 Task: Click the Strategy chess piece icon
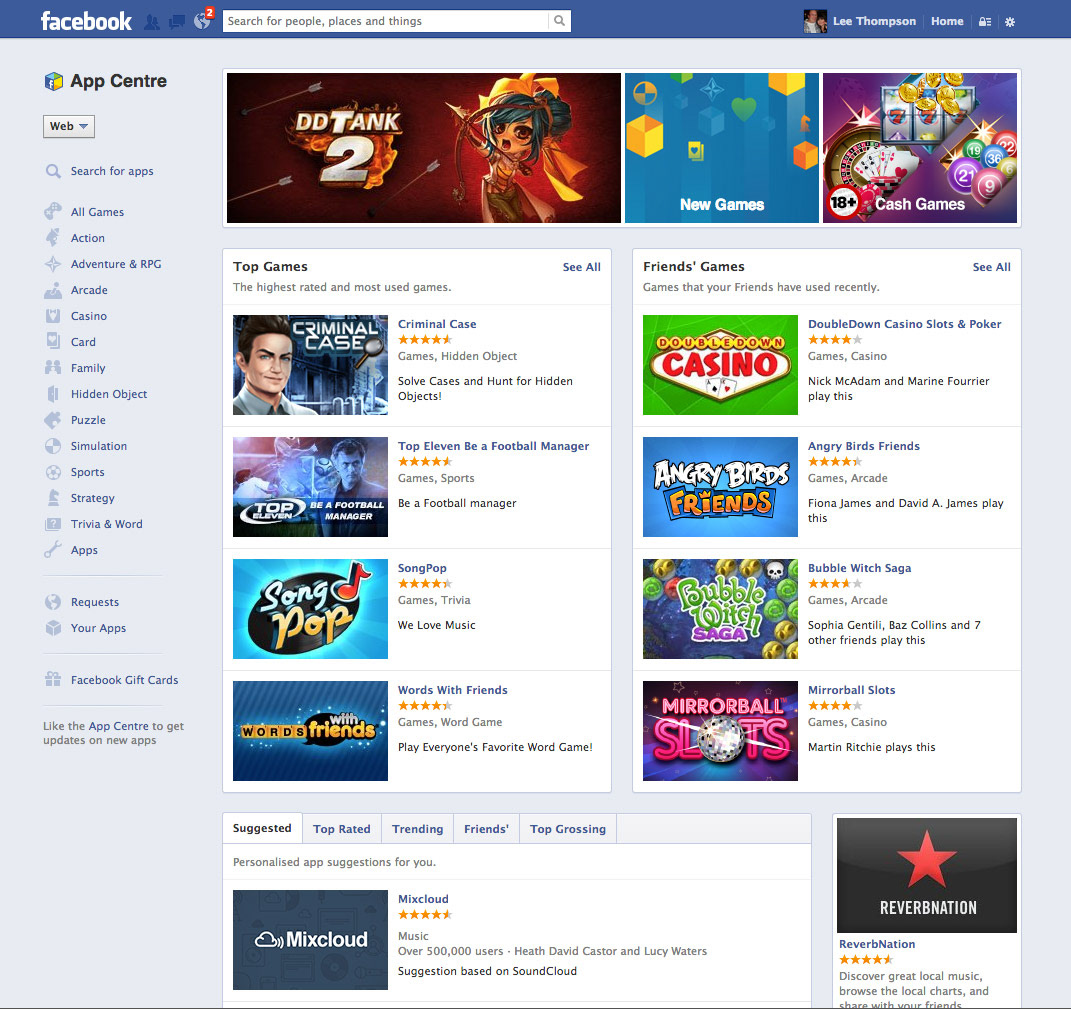53,498
